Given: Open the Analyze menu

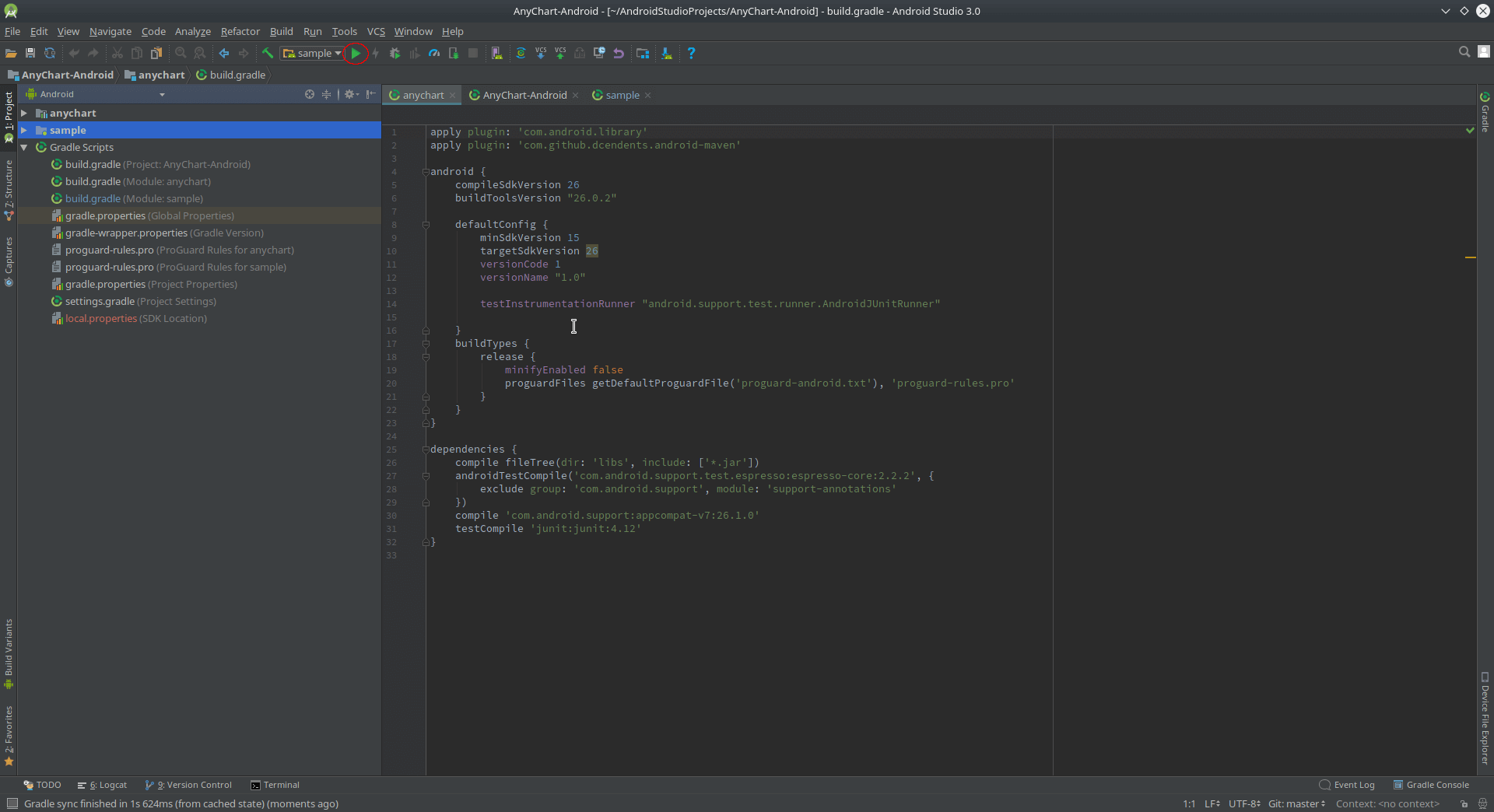Looking at the screenshot, I should (193, 31).
